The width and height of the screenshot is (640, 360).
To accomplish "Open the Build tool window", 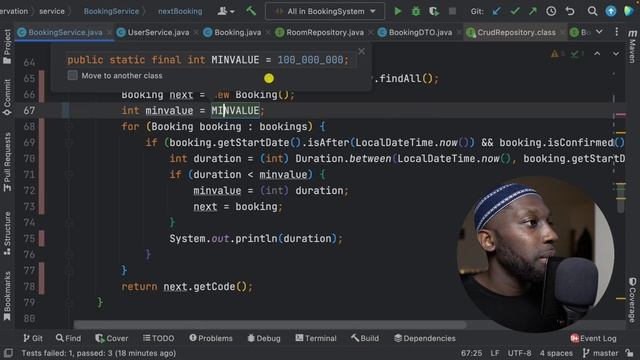I will pos(365,338).
